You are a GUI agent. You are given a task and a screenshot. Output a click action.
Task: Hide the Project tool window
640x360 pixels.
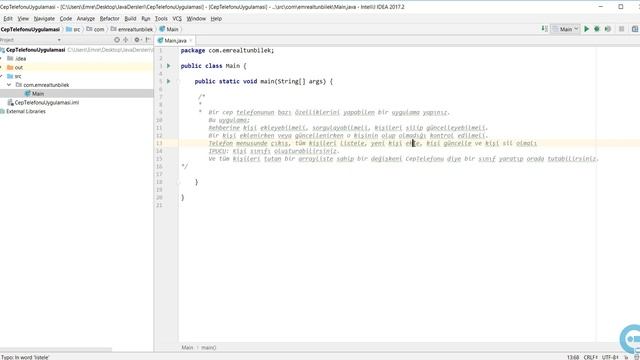[x=148, y=40]
